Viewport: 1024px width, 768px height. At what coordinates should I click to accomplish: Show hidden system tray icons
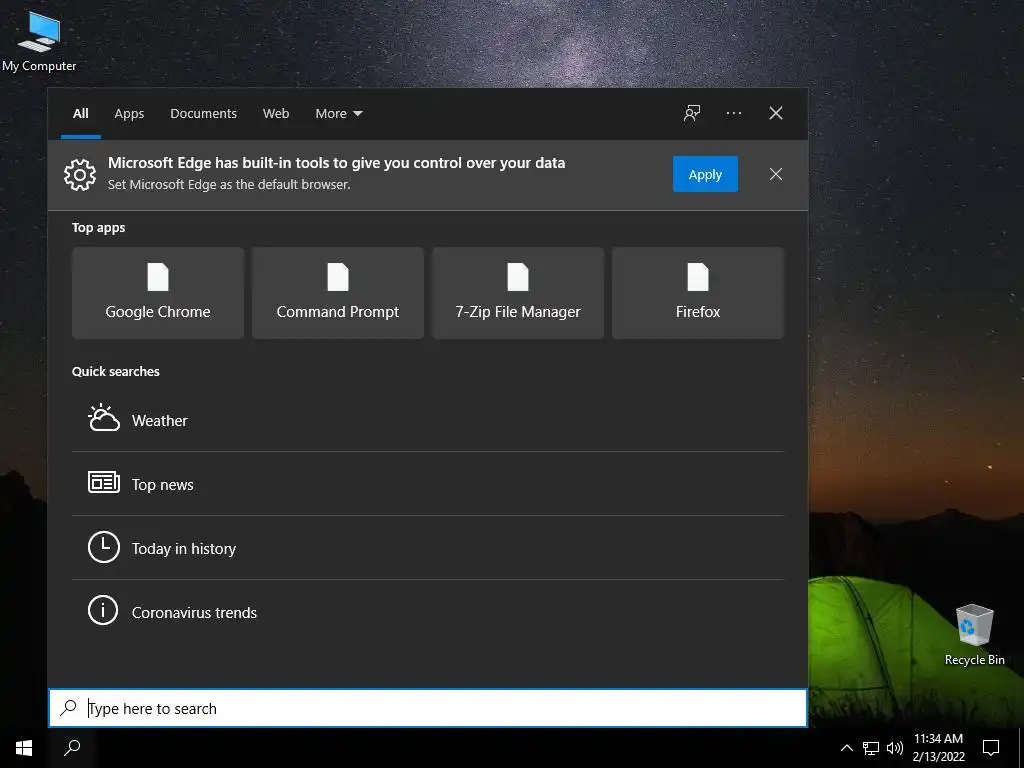pos(846,748)
